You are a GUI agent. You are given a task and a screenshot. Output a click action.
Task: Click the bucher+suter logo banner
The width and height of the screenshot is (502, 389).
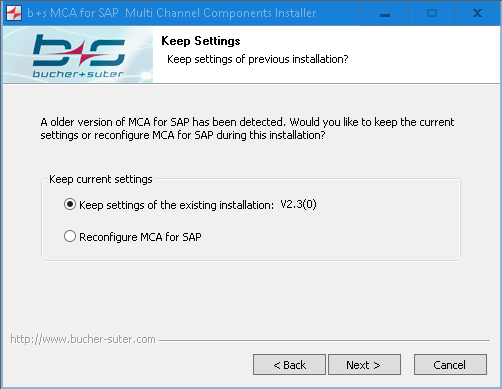[x=78, y=55]
